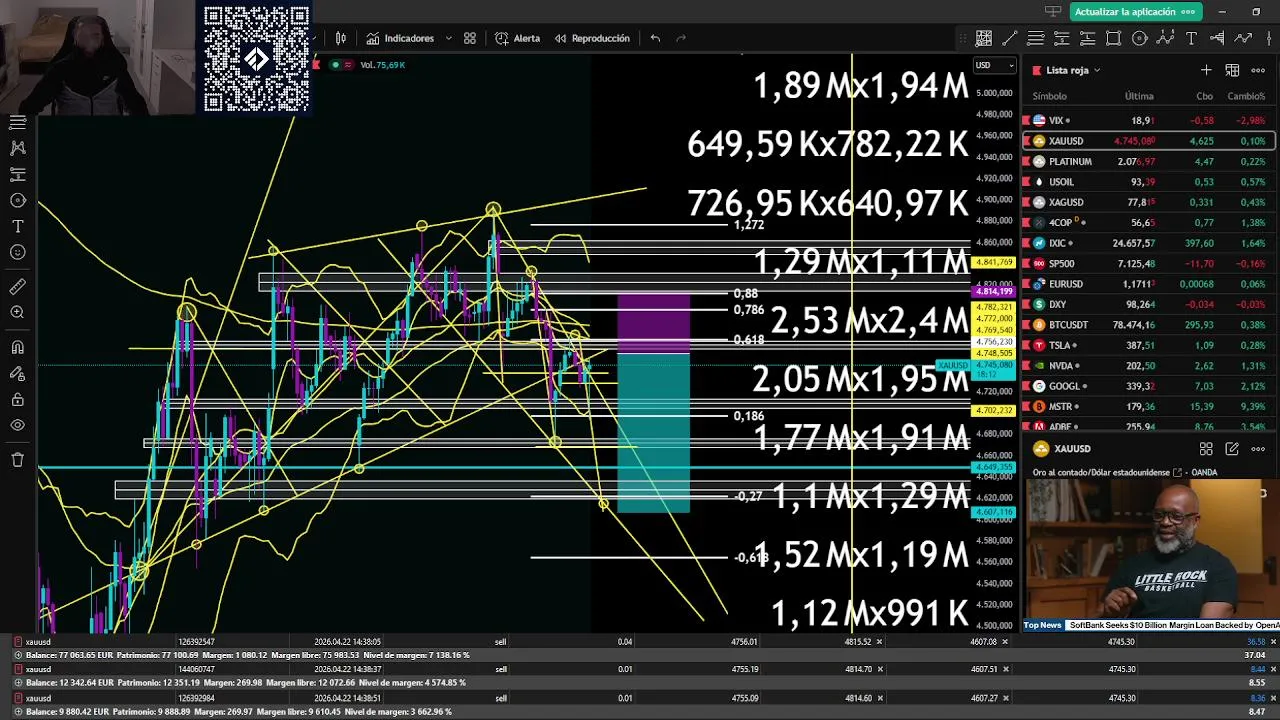
Task: Select NVDA in the watchlist
Action: click(1148, 366)
